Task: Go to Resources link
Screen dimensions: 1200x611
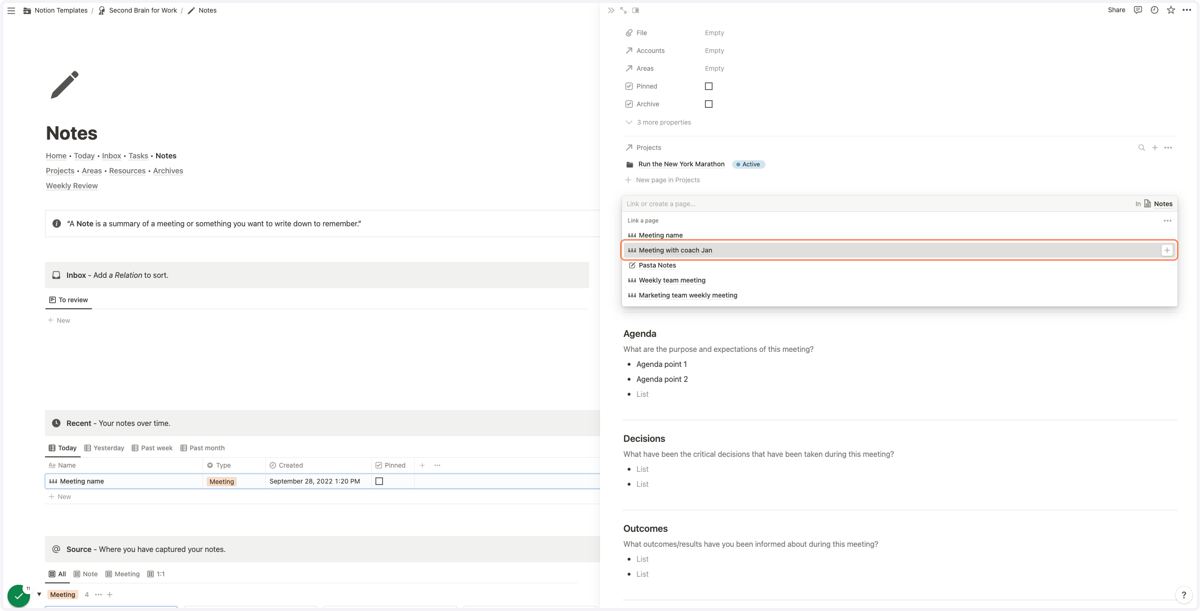Action: tap(127, 171)
